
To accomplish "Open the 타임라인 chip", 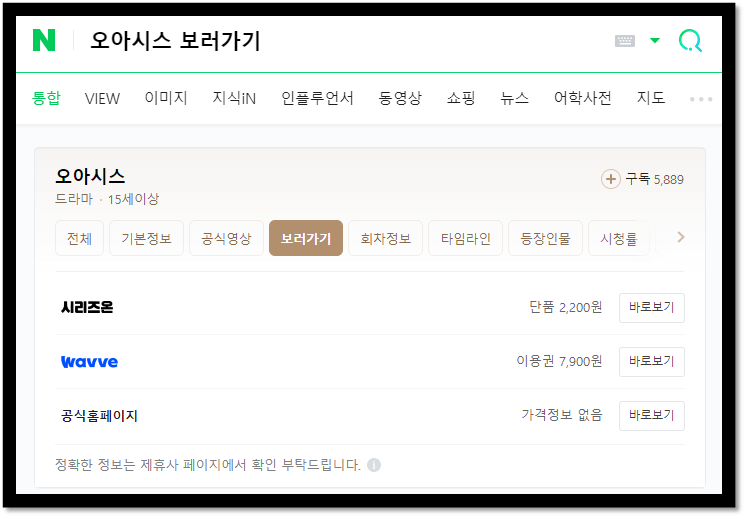I will [x=465, y=238].
